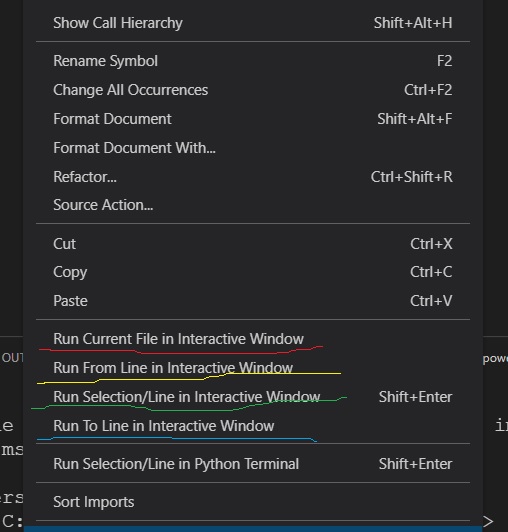The width and height of the screenshot is (508, 532).
Task: Cut the selected text
Action: click(253, 244)
